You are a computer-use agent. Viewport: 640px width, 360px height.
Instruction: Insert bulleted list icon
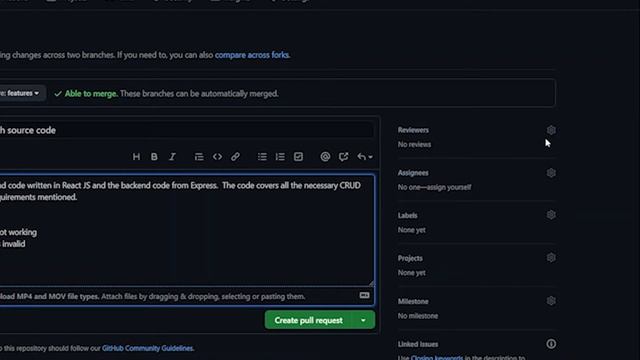[x=262, y=157]
